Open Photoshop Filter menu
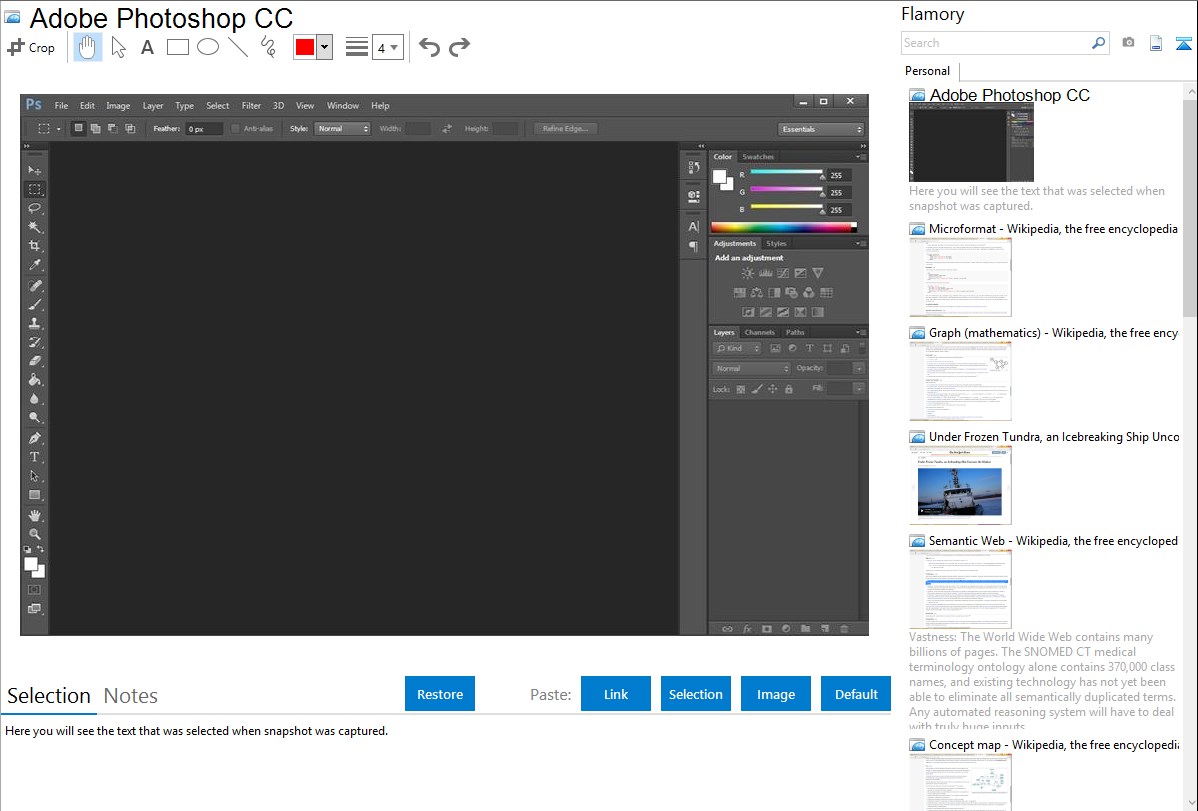1198x811 pixels. click(251, 105)
